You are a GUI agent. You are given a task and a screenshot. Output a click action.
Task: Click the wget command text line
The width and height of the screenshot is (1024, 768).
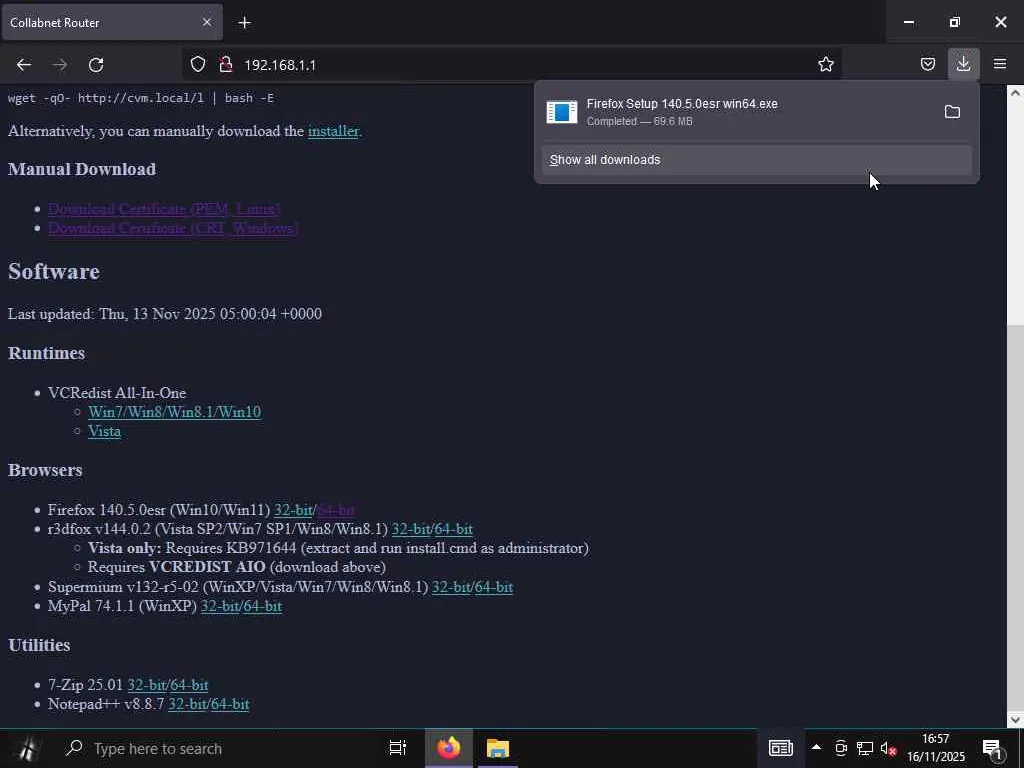tap(141, 98)
